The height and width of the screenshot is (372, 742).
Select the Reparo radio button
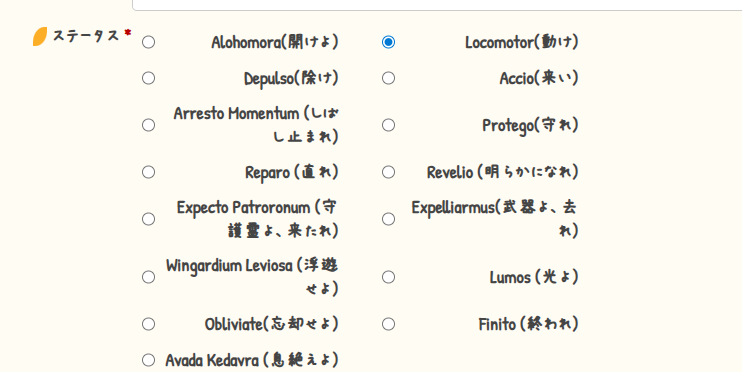[x=149, y=172]
